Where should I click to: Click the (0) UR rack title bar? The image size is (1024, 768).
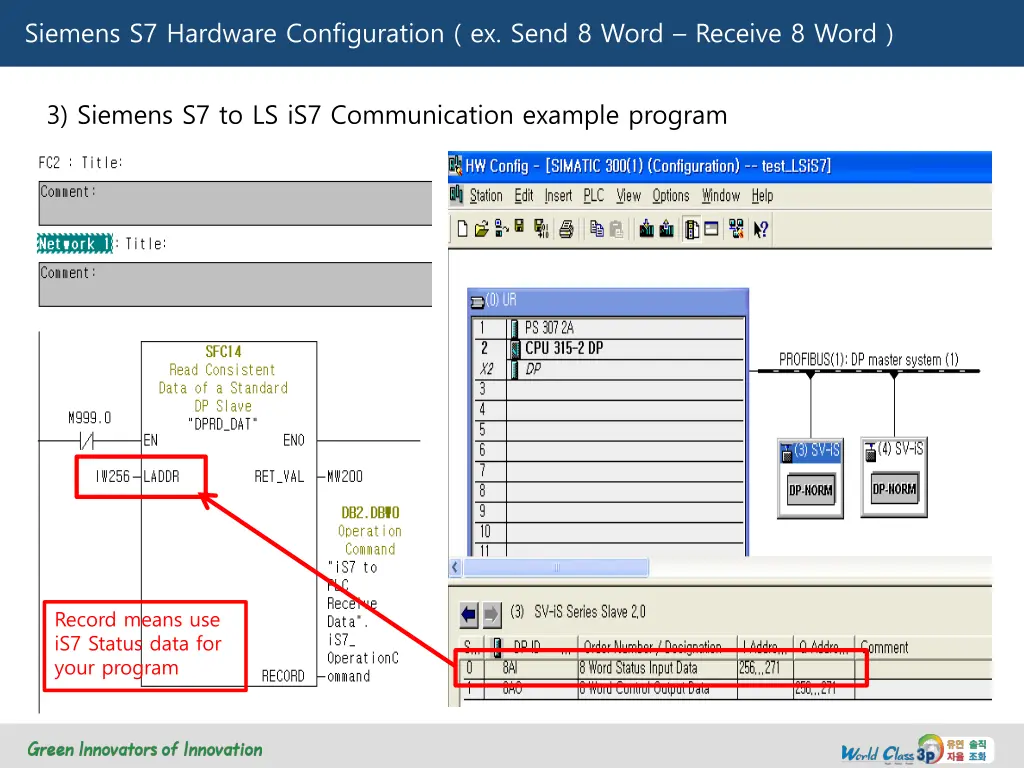(608, 300)
